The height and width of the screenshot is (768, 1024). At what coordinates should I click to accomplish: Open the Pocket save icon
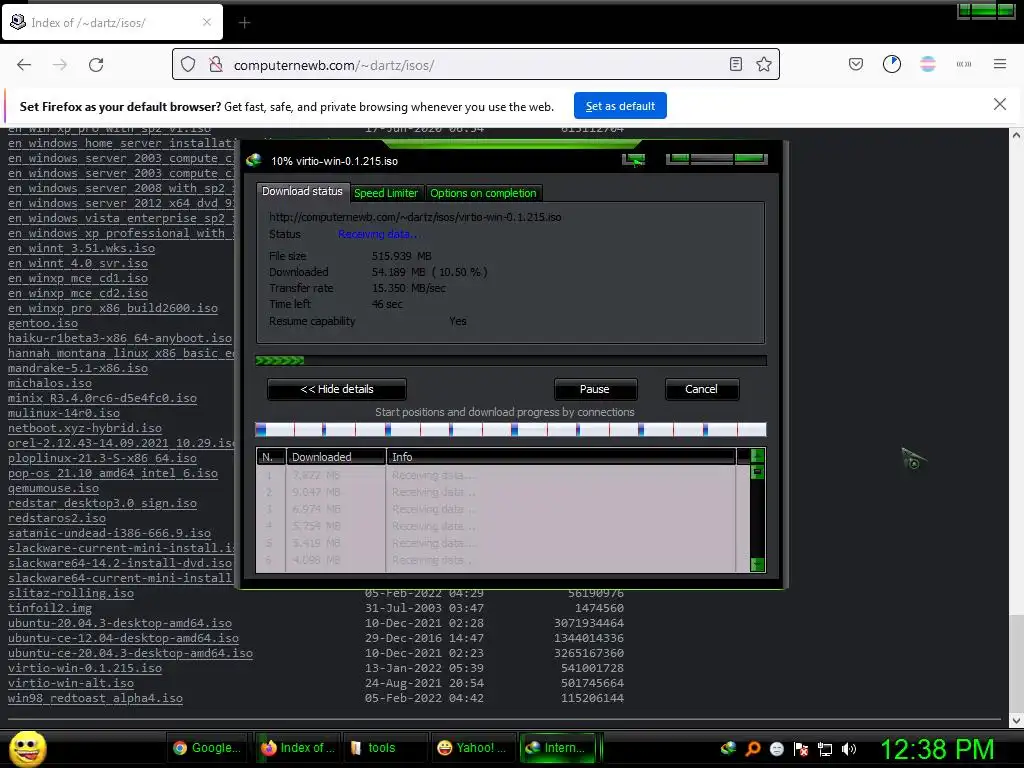click(856, 64)
